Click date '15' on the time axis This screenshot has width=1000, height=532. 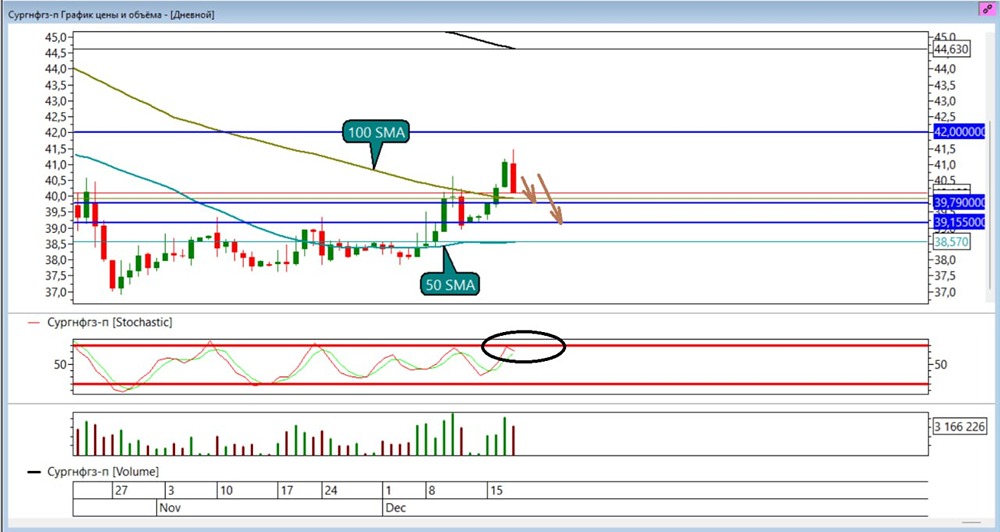(x=496, y=491)
